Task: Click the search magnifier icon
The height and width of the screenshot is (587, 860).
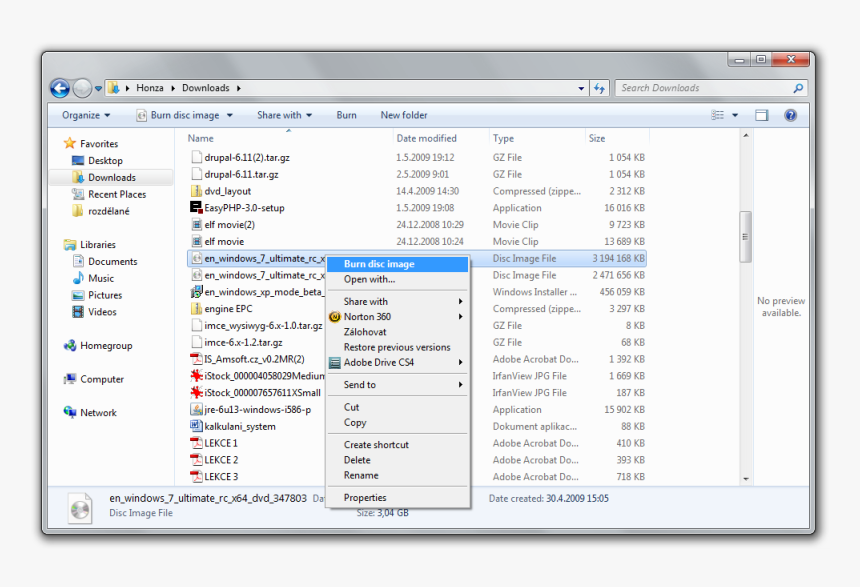Action: point(799,88)
